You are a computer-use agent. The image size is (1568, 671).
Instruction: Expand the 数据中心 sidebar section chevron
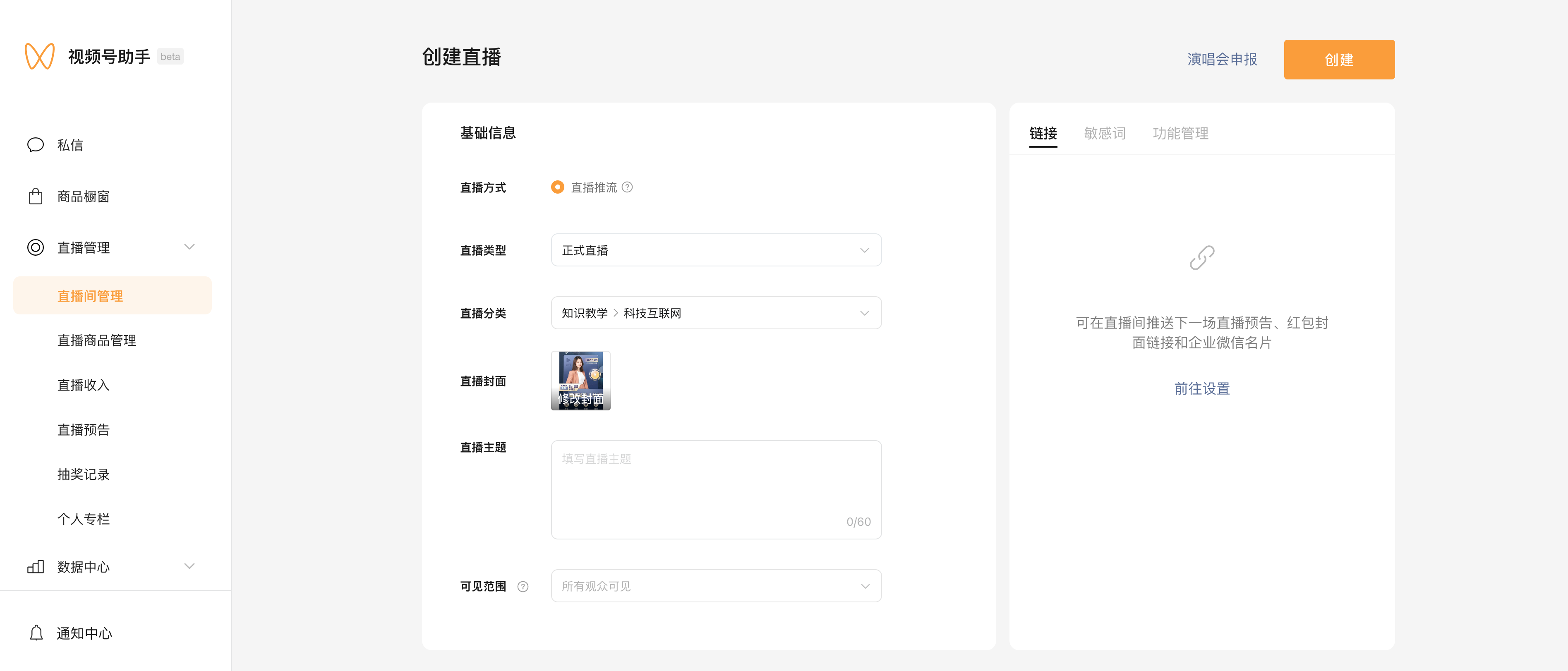[x=189, y=566]
